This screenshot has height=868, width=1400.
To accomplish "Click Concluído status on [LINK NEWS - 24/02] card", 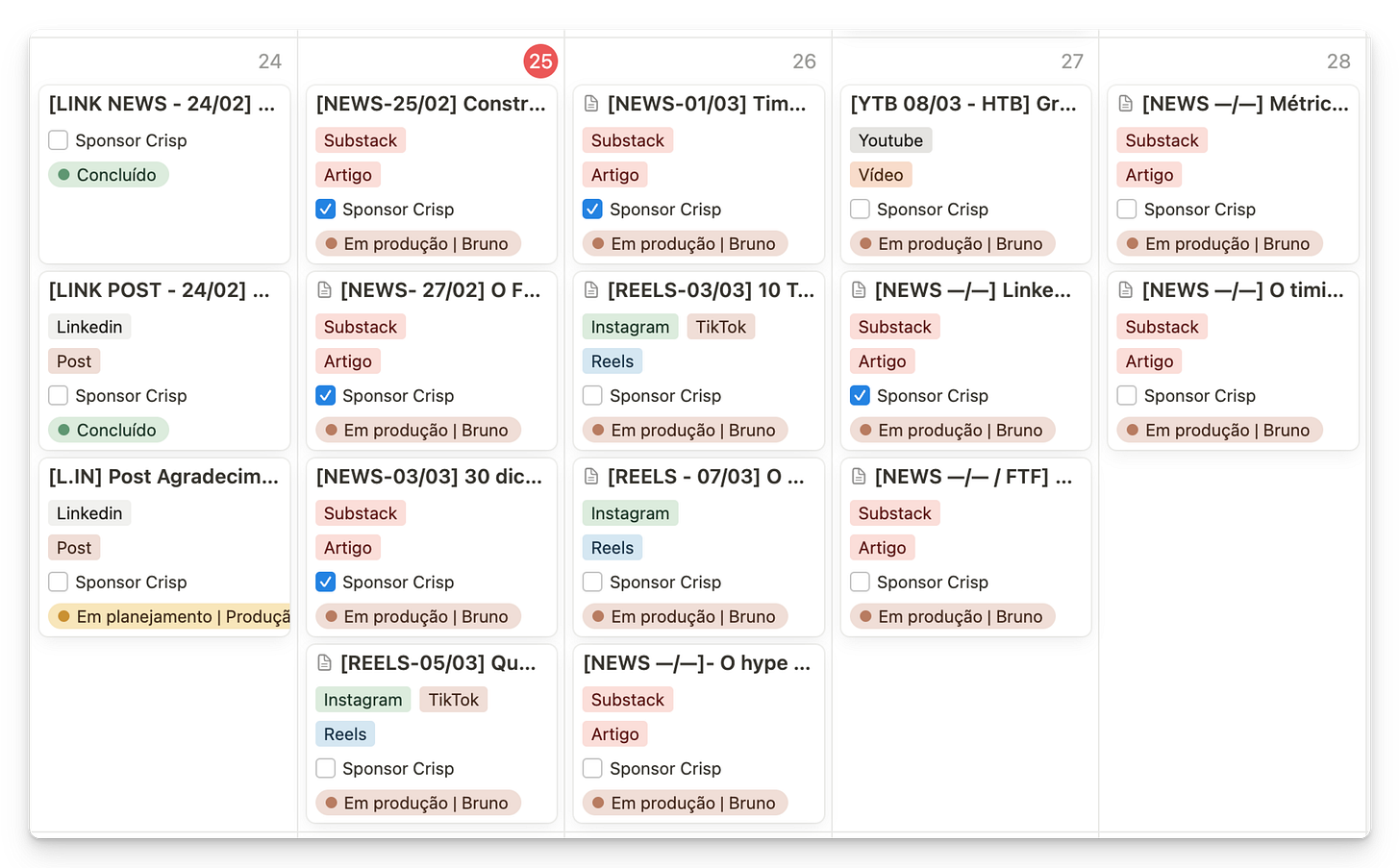I will (109, 175).
